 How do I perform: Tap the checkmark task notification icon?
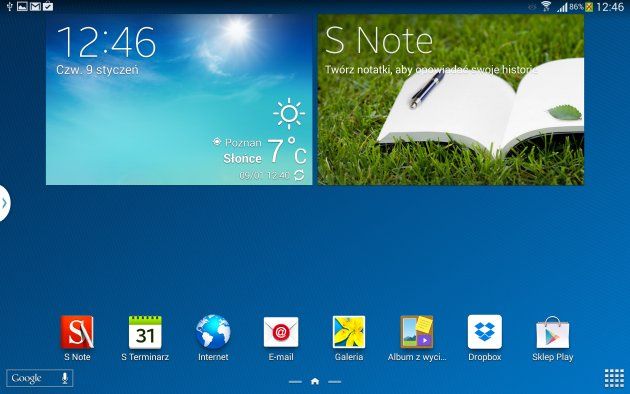[48, 6]
